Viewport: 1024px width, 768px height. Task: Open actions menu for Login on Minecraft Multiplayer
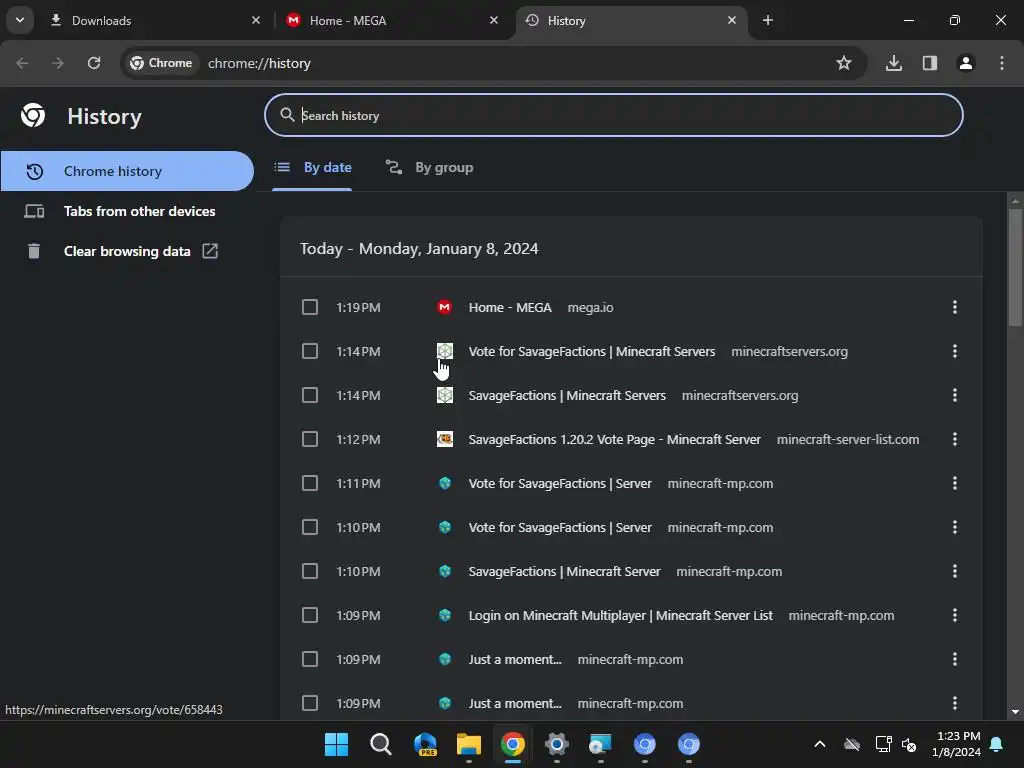[955, 615]
